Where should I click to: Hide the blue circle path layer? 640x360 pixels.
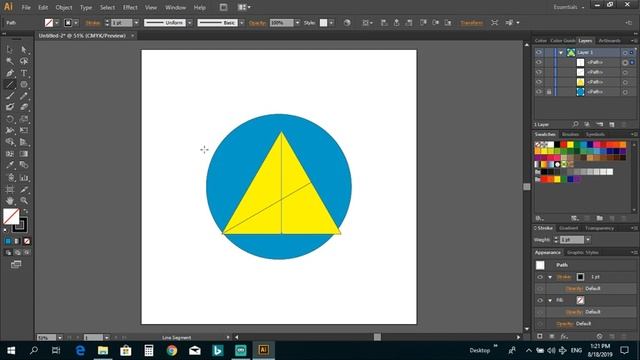tap(539, 92)
